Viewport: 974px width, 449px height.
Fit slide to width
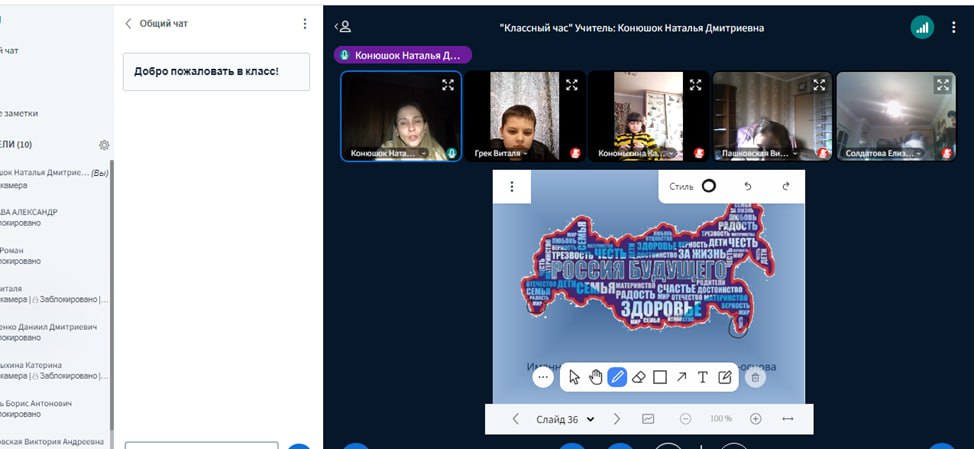pos(788,419)
